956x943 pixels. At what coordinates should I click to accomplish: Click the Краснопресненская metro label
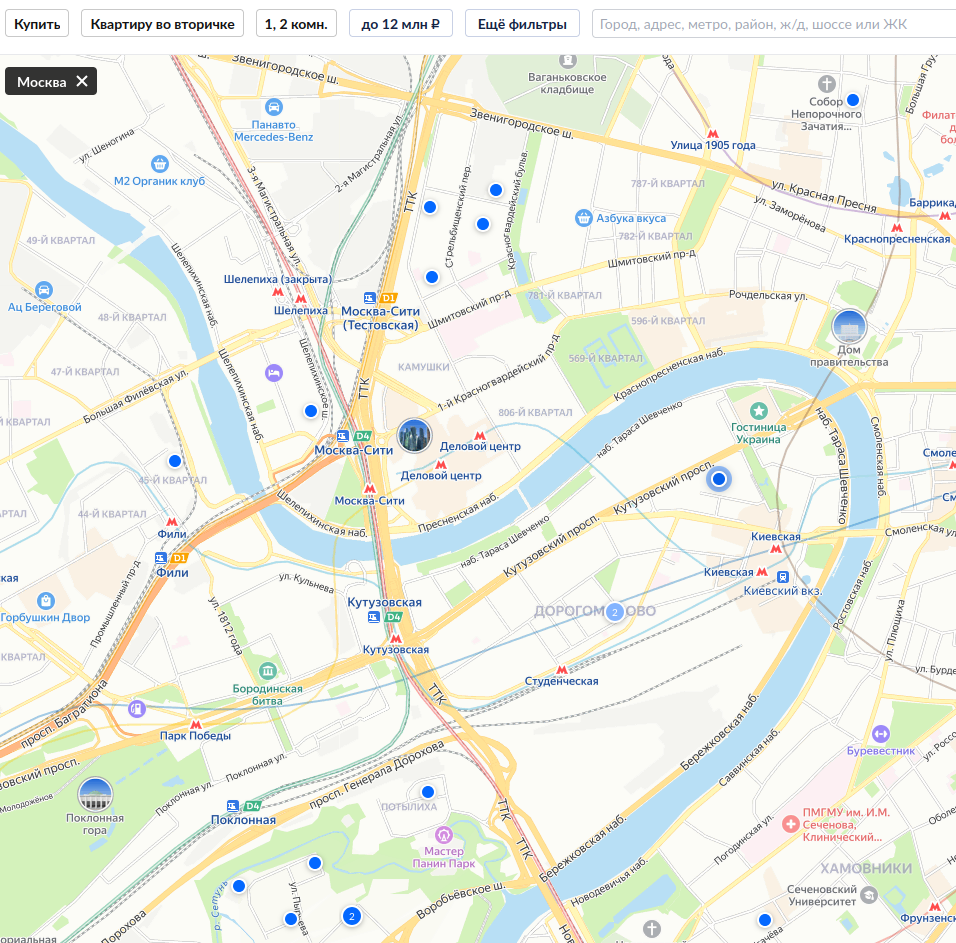pyautogui.click(x=897, y=239)
